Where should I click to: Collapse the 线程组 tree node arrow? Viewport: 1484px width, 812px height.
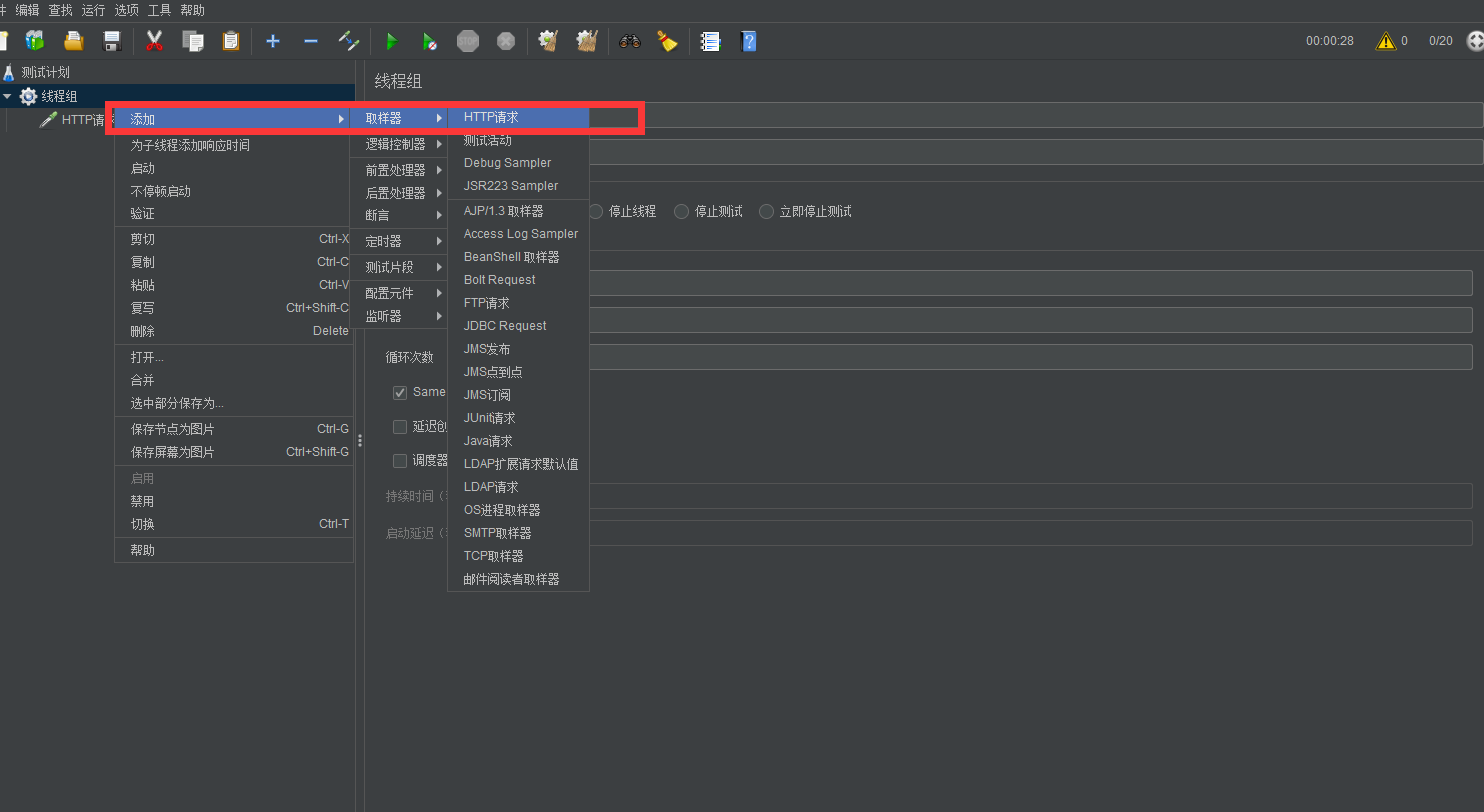pos(7,96)
